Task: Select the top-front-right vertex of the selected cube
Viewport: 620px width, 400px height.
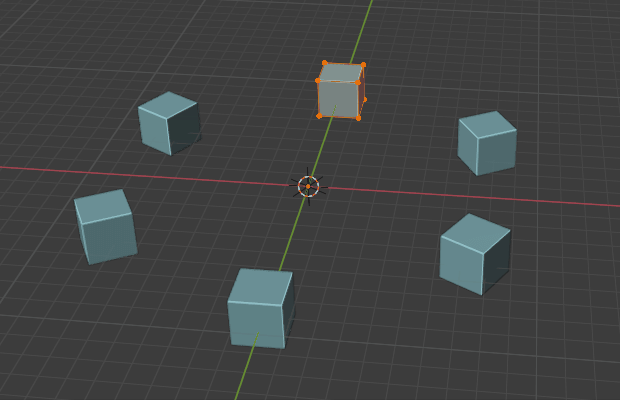Action: 358,83
